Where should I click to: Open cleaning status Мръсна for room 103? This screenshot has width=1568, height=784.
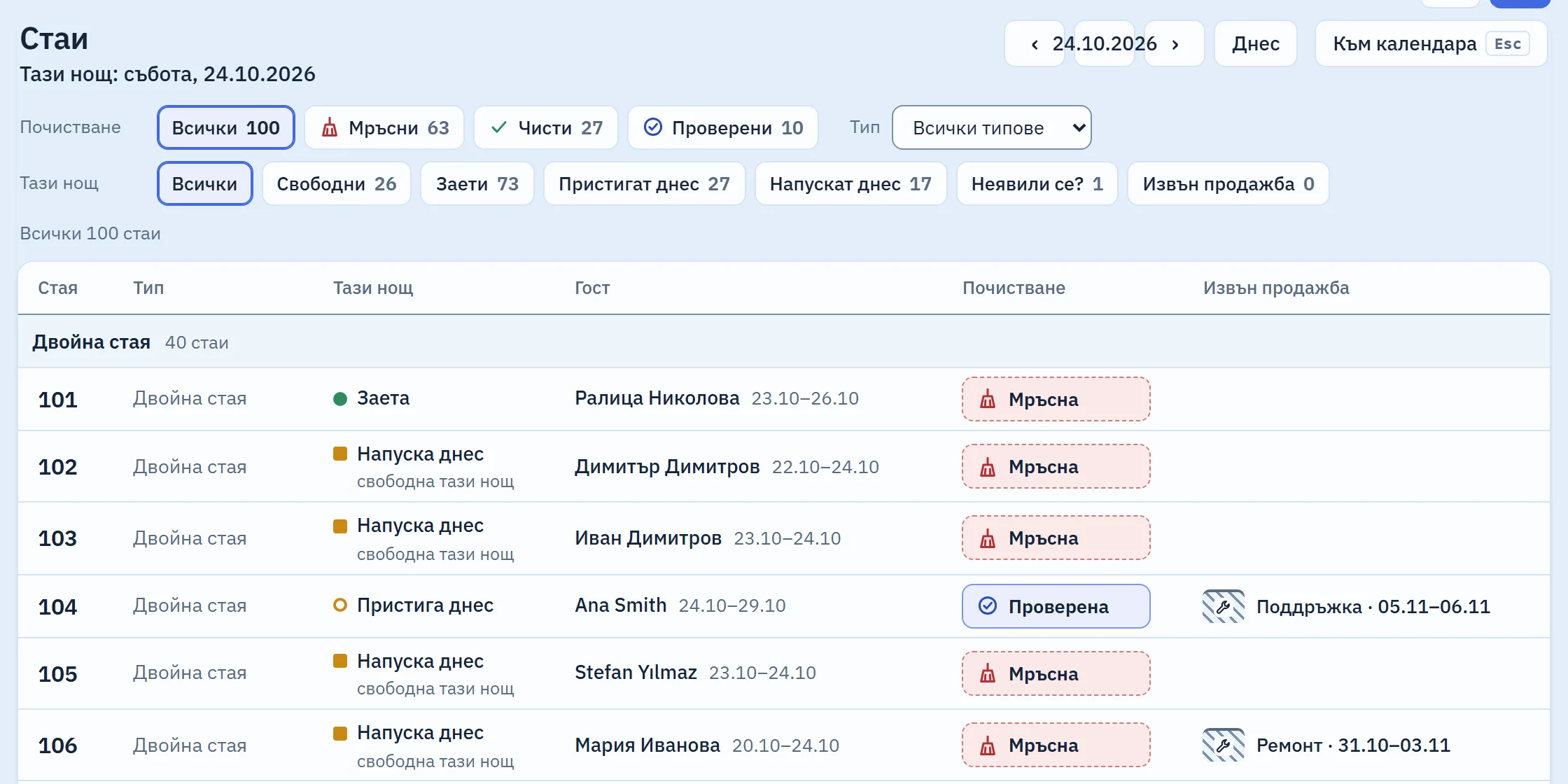1056,538
